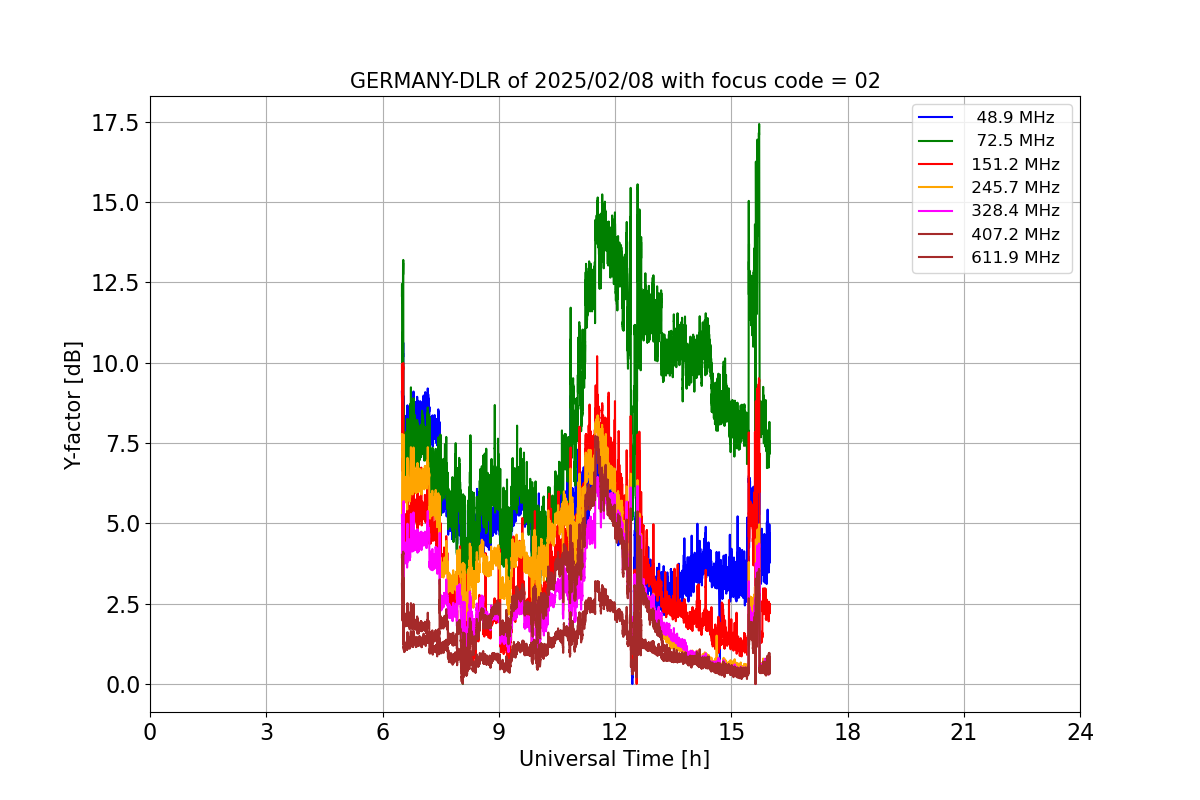The width and height of the screenshot is (1200, 800).
Task: Click hour 24 on the Universal Time axis
Action: (x=1080, y=732)
